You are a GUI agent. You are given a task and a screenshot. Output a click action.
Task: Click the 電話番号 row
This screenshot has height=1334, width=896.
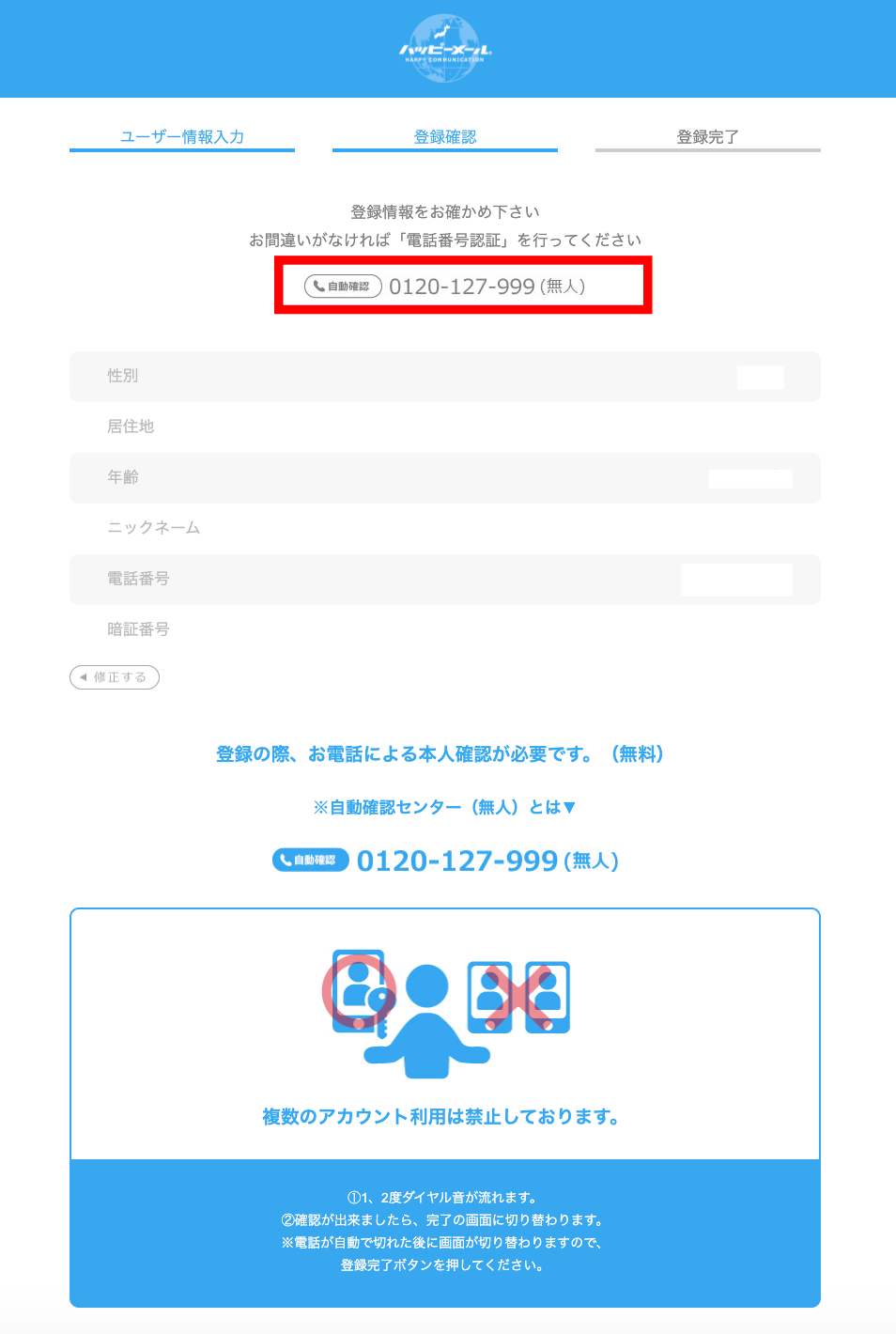[445, 580]
